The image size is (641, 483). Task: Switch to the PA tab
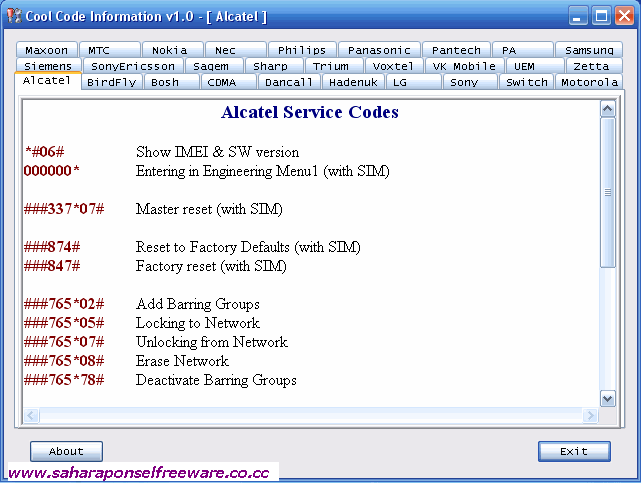pos(523,50)
